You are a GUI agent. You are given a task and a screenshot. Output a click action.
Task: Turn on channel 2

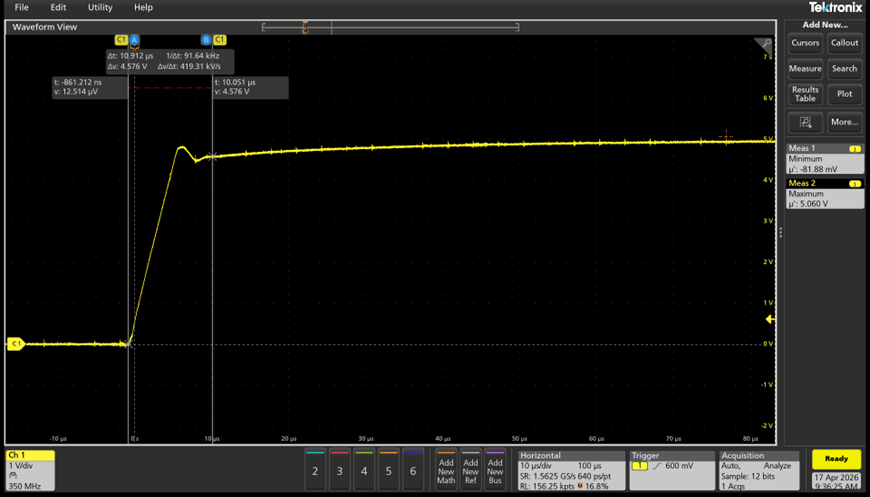click(315, 470)
